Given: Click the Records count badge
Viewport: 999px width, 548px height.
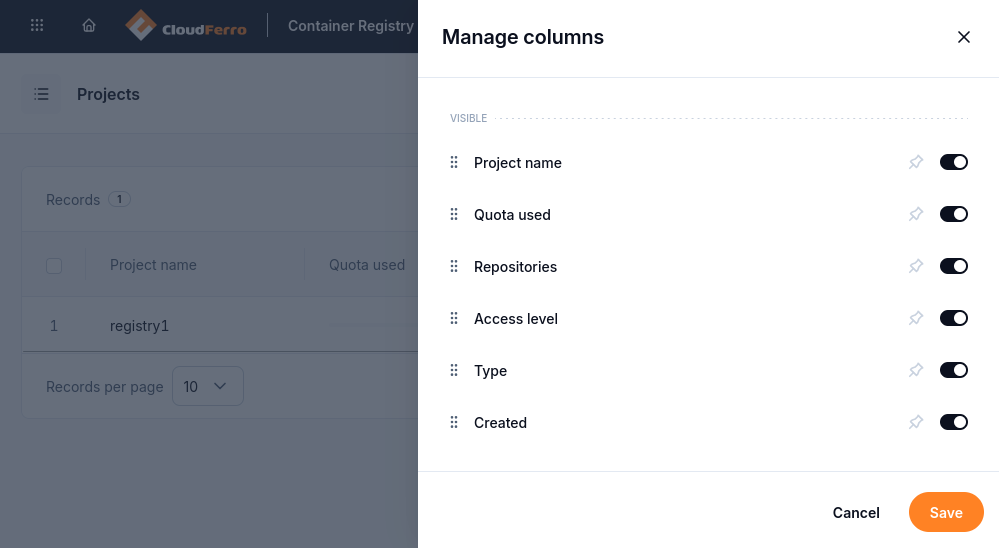Looking at the screenshot, I should [119, 199].
